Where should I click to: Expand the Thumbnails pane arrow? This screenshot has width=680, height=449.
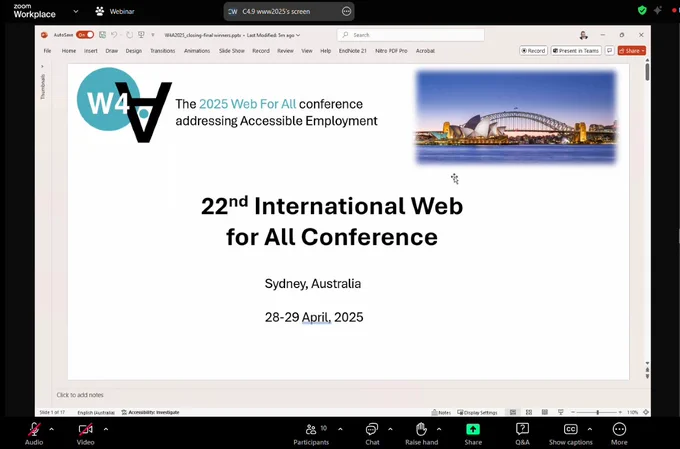point(42,66)
